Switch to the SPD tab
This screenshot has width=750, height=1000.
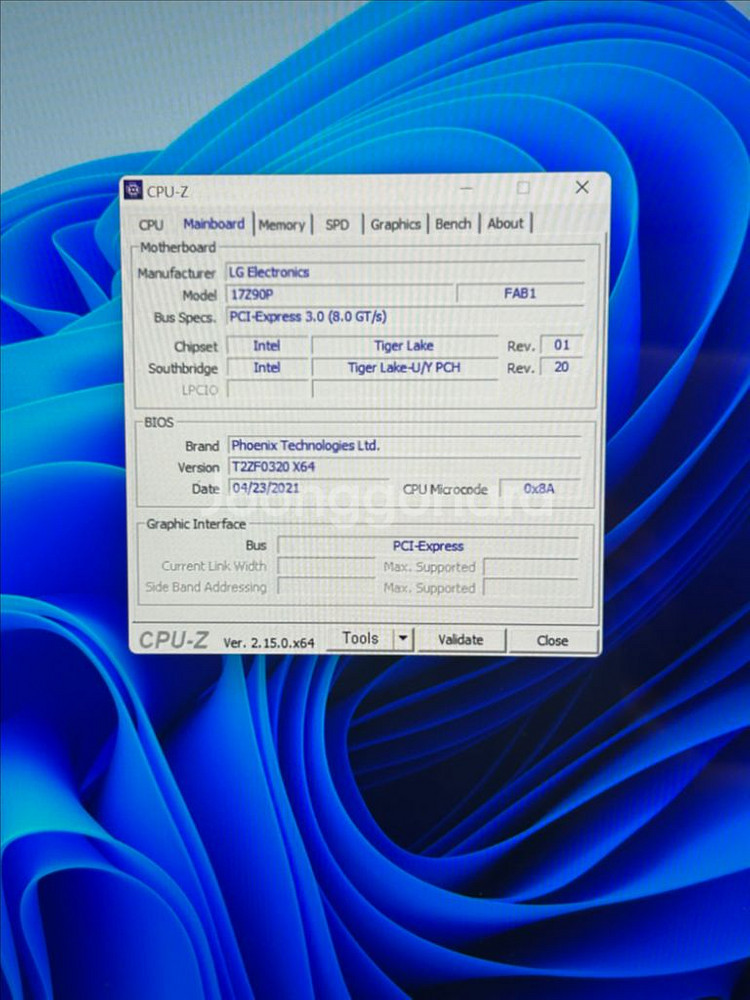pyautogui.click(x=337, y=224)
